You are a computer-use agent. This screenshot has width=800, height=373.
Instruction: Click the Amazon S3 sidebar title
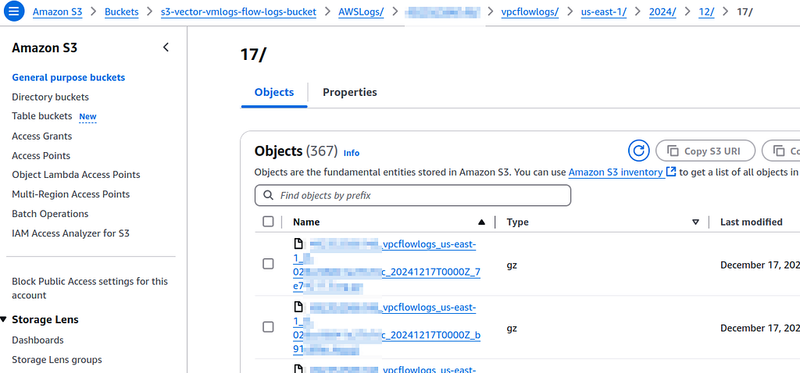click(44, 48)
